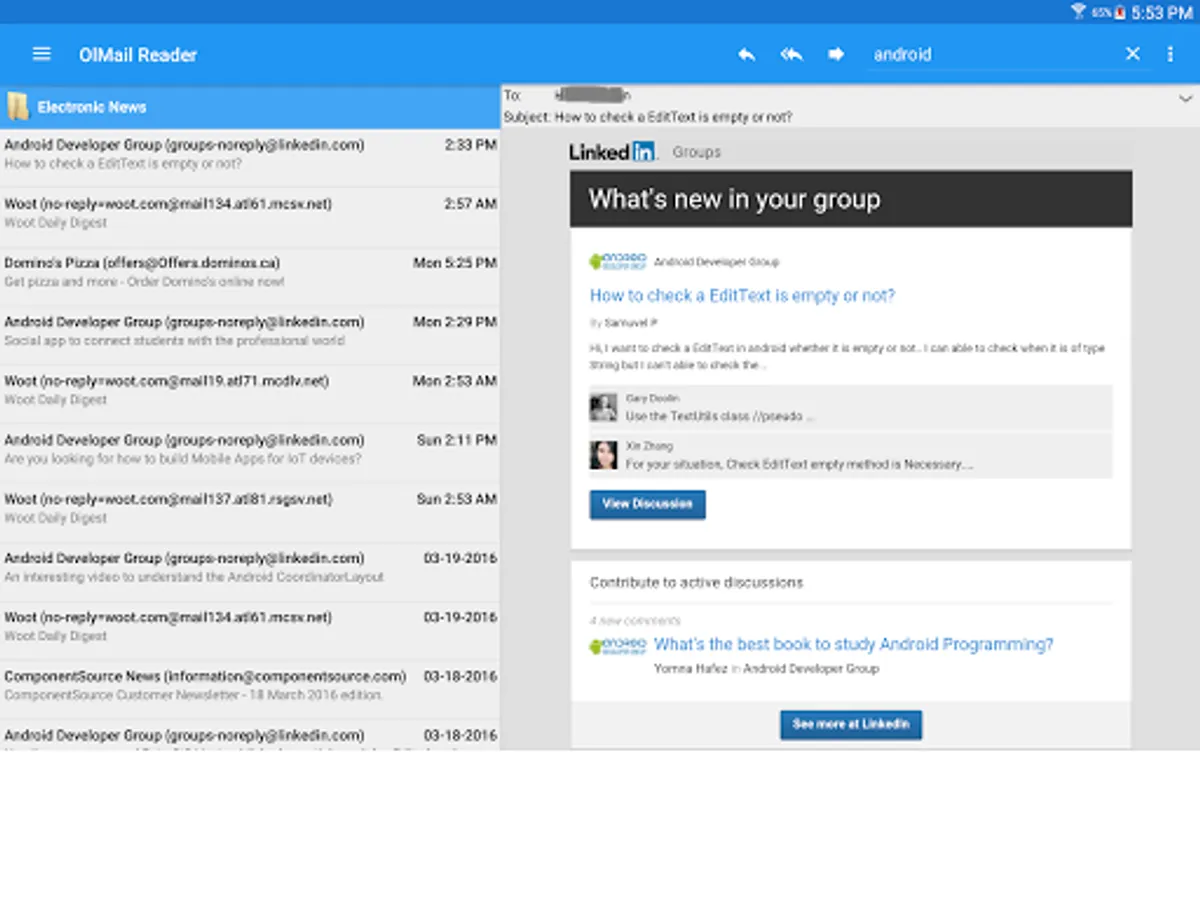This screenshot has height=900, width=1200.
Task: Reply to the open email
Action: (x=746, y=54)
